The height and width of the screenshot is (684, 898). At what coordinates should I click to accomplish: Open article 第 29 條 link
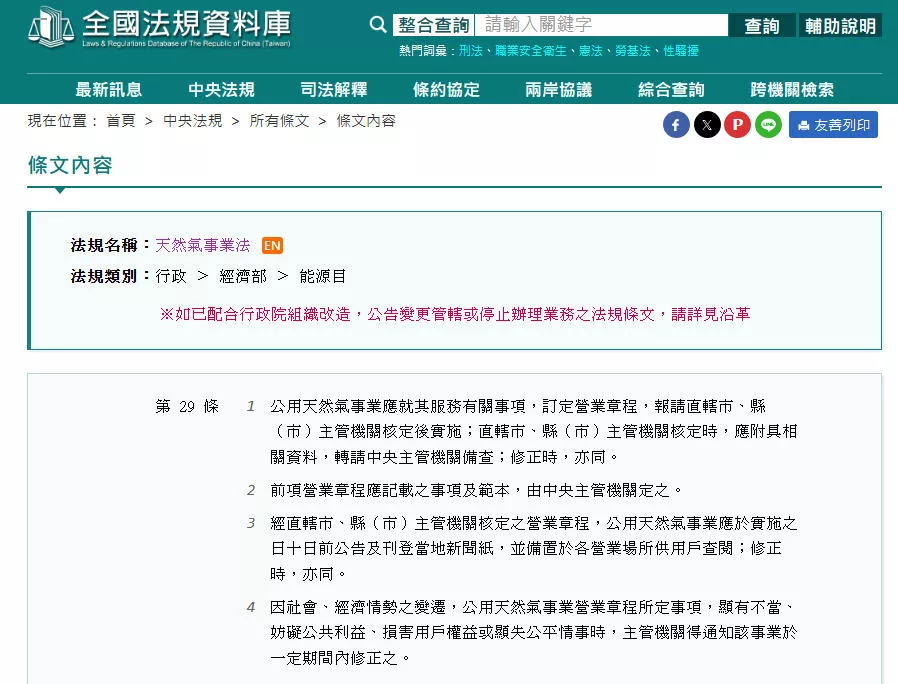(x=187, y=406)
